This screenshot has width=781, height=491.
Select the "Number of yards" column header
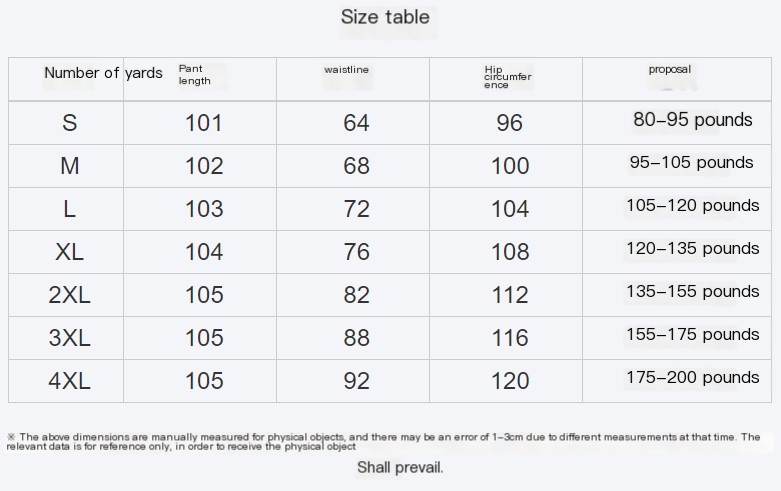[103, 73]
